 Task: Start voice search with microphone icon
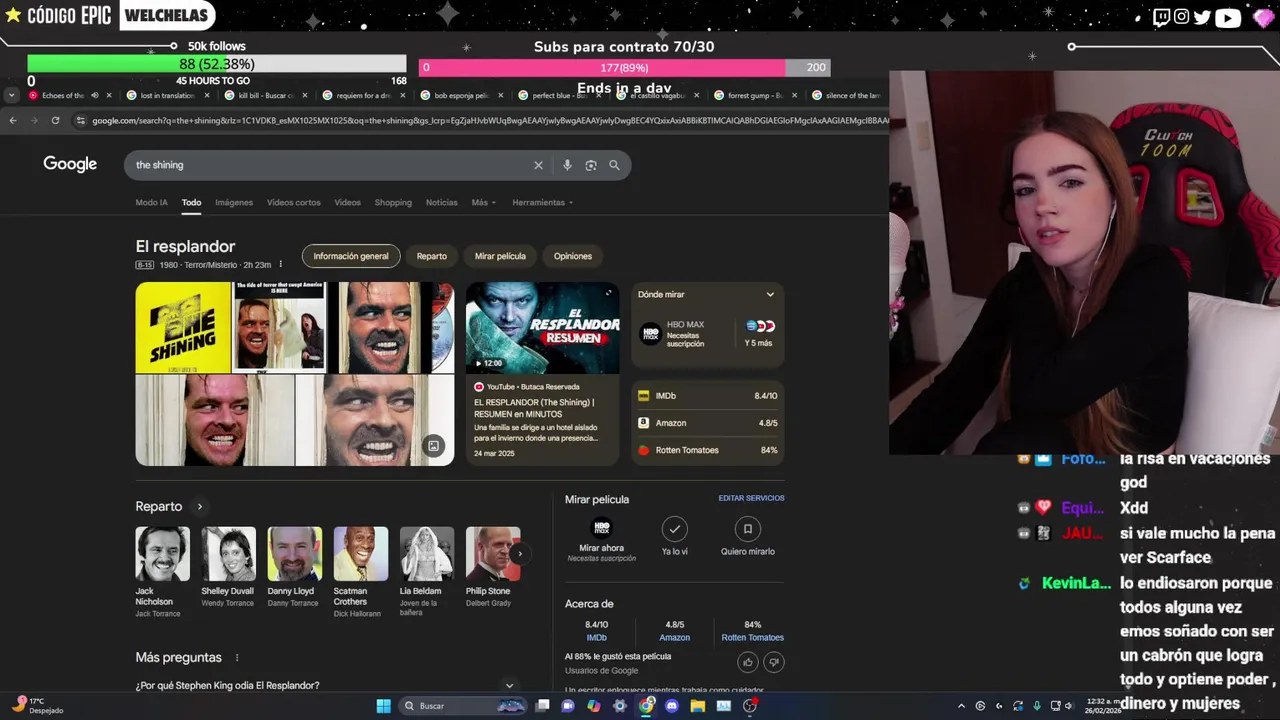click(567, 165)
